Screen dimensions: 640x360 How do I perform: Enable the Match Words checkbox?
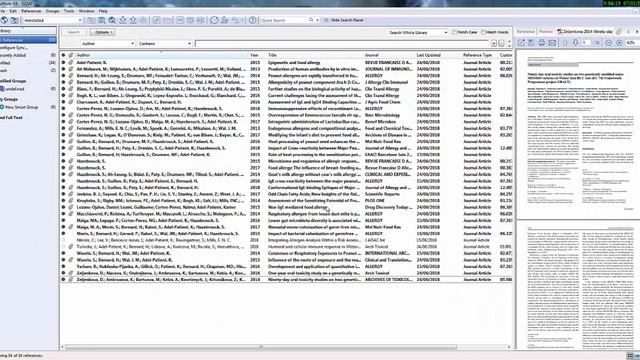[x=484, y=32]
